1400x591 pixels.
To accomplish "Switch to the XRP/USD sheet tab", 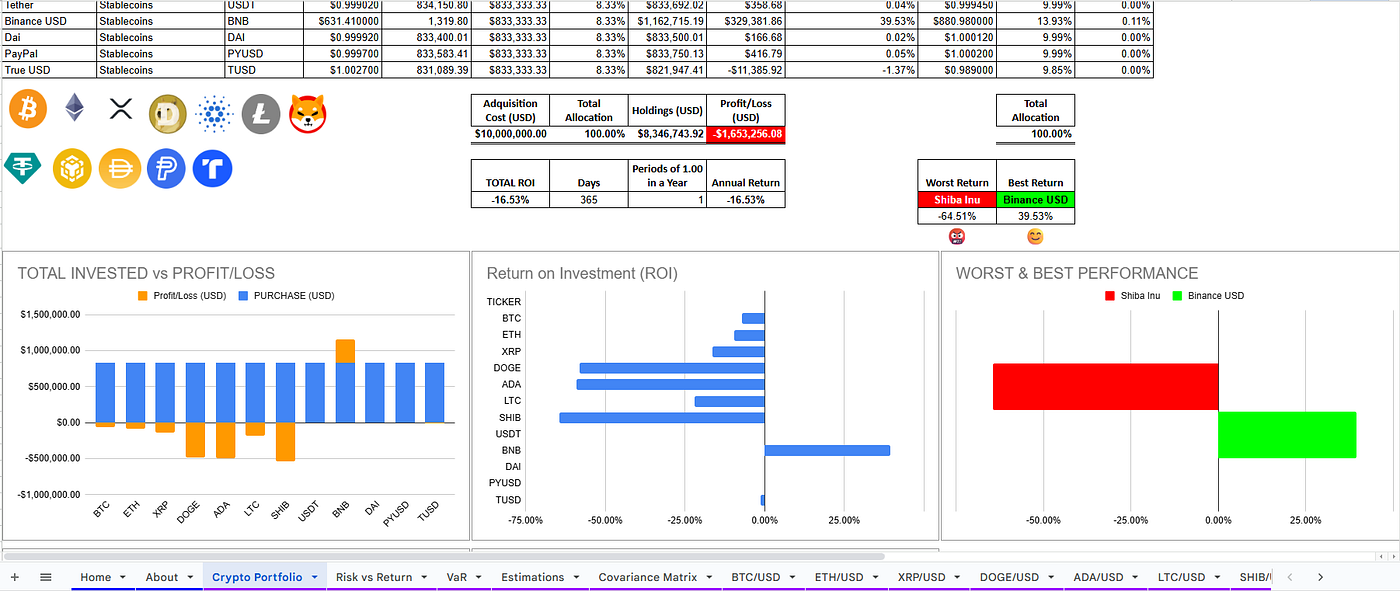I will coord(921,577).
